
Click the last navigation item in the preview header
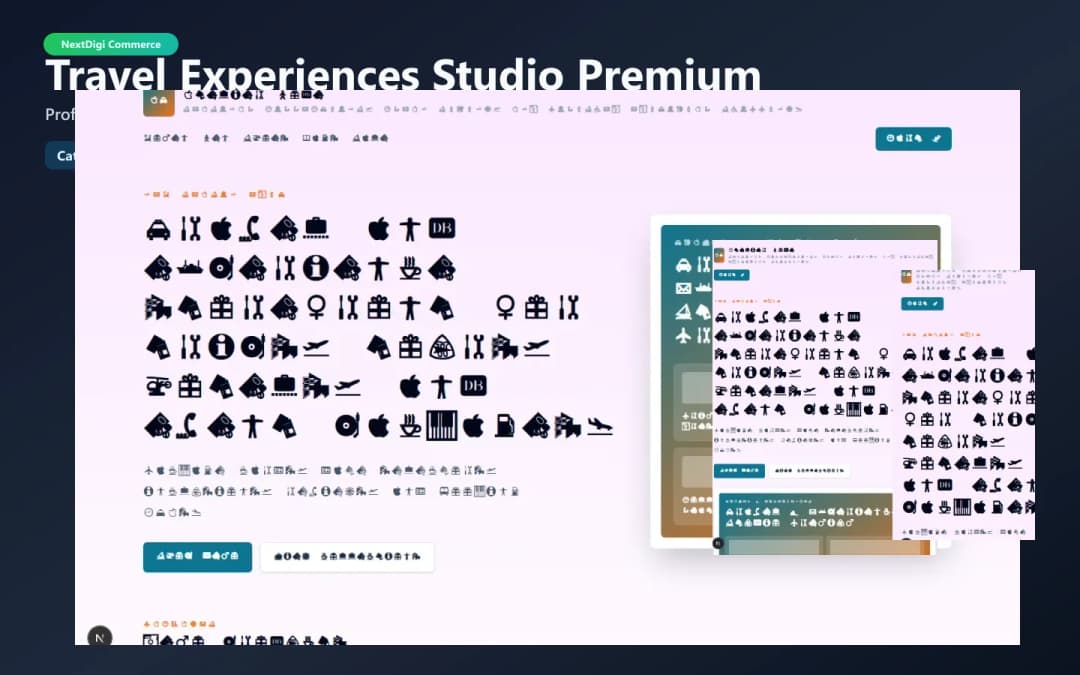[x=371, y=138]
